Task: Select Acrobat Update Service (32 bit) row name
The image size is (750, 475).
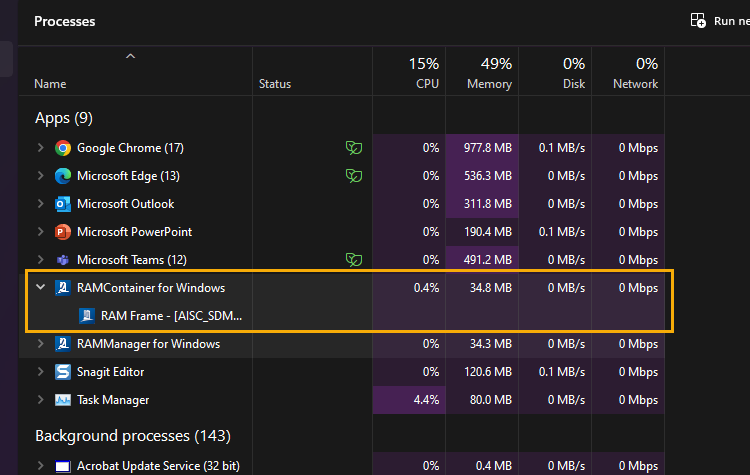Action: [x=158, y=466]
